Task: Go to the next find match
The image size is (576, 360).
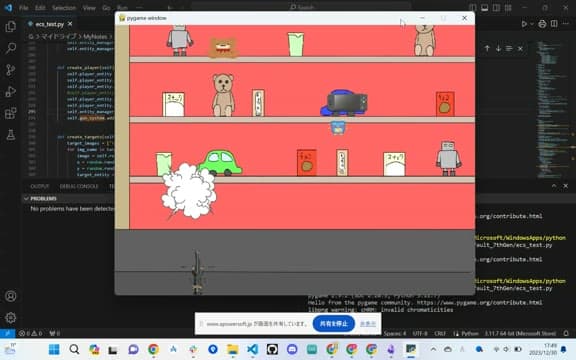Action: 498,48
